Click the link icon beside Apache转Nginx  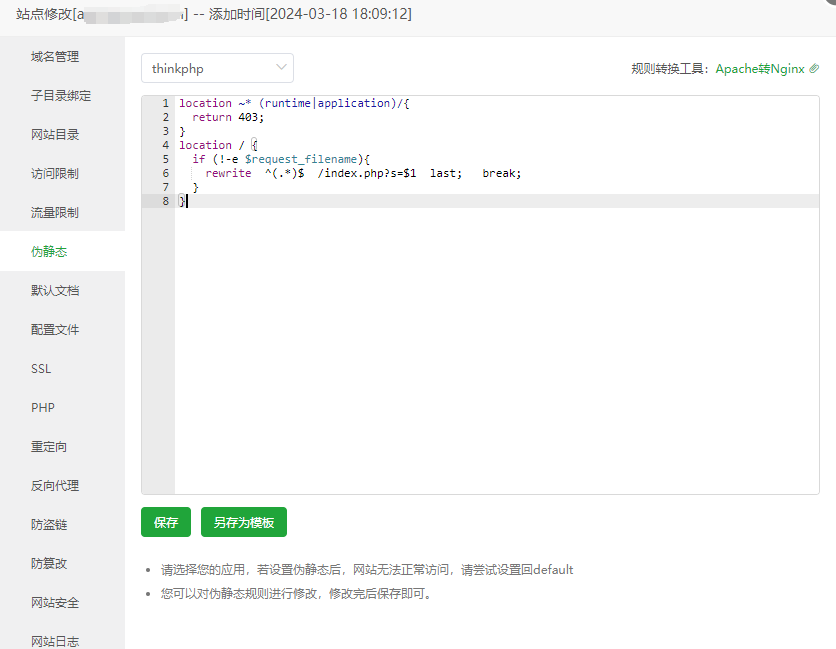click(x=814, y=69)
